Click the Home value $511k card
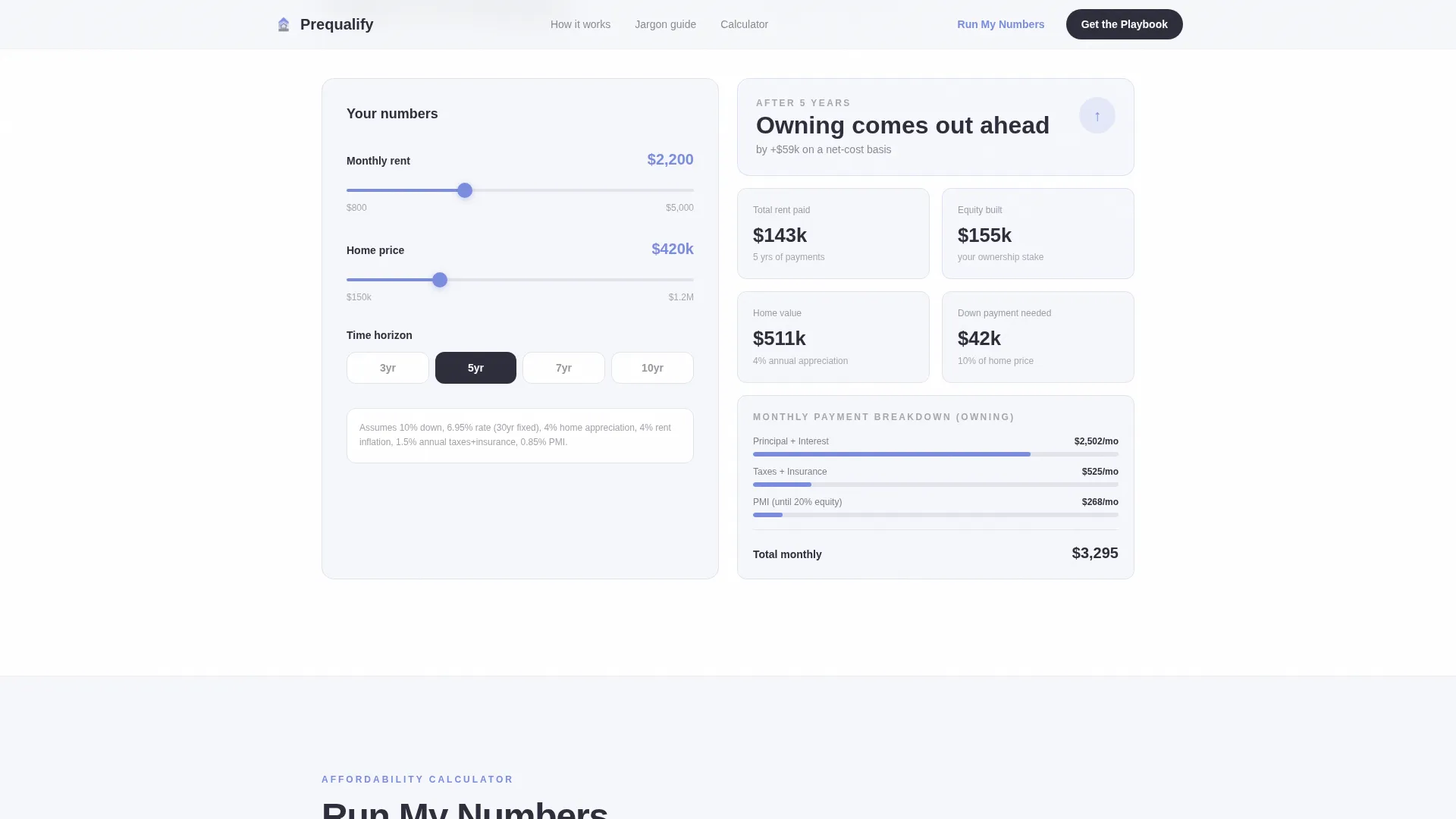Screen dimensions: 1456x819 click(833, 337)
